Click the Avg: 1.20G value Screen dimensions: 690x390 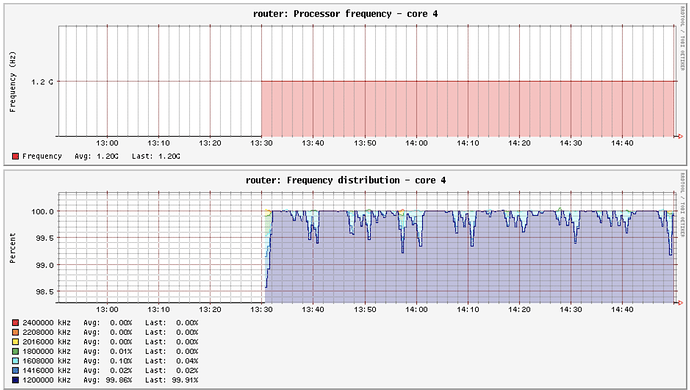click(x=96, y=156)
